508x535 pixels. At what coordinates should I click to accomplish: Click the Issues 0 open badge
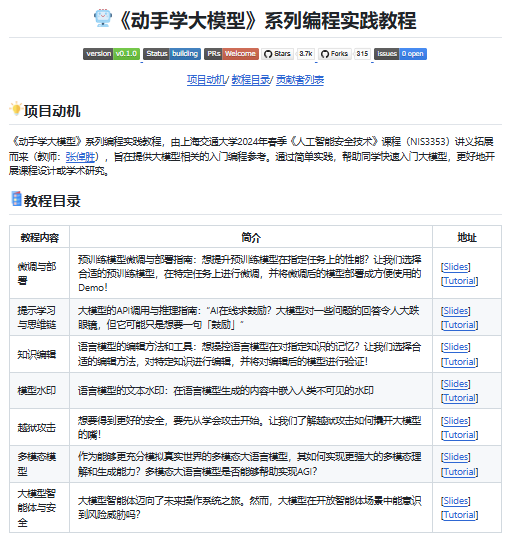point(400,54)
